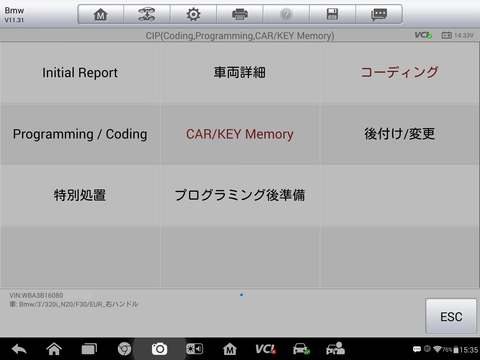The height and width of the screenshot is (360, 480).
Task: Click the save floppy disk icon
Action: [x=332, y=14]
